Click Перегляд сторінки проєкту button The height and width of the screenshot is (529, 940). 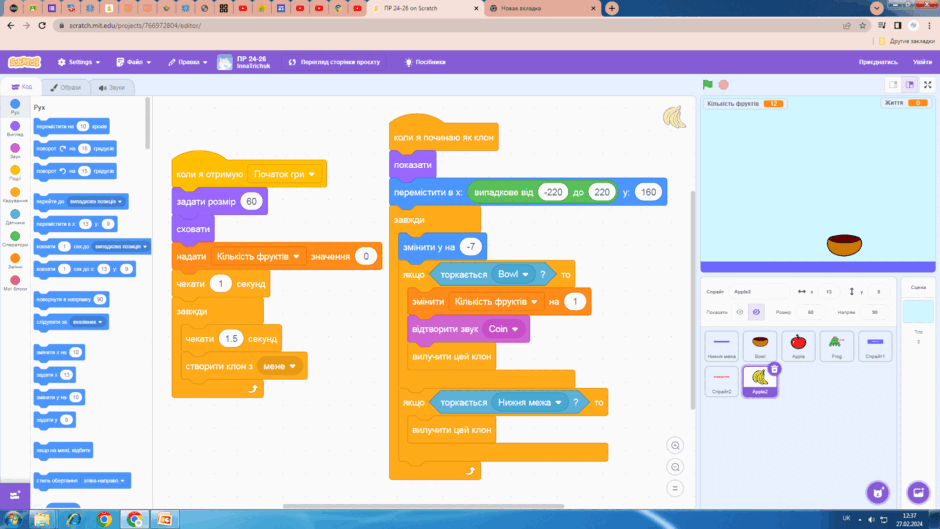335,62
